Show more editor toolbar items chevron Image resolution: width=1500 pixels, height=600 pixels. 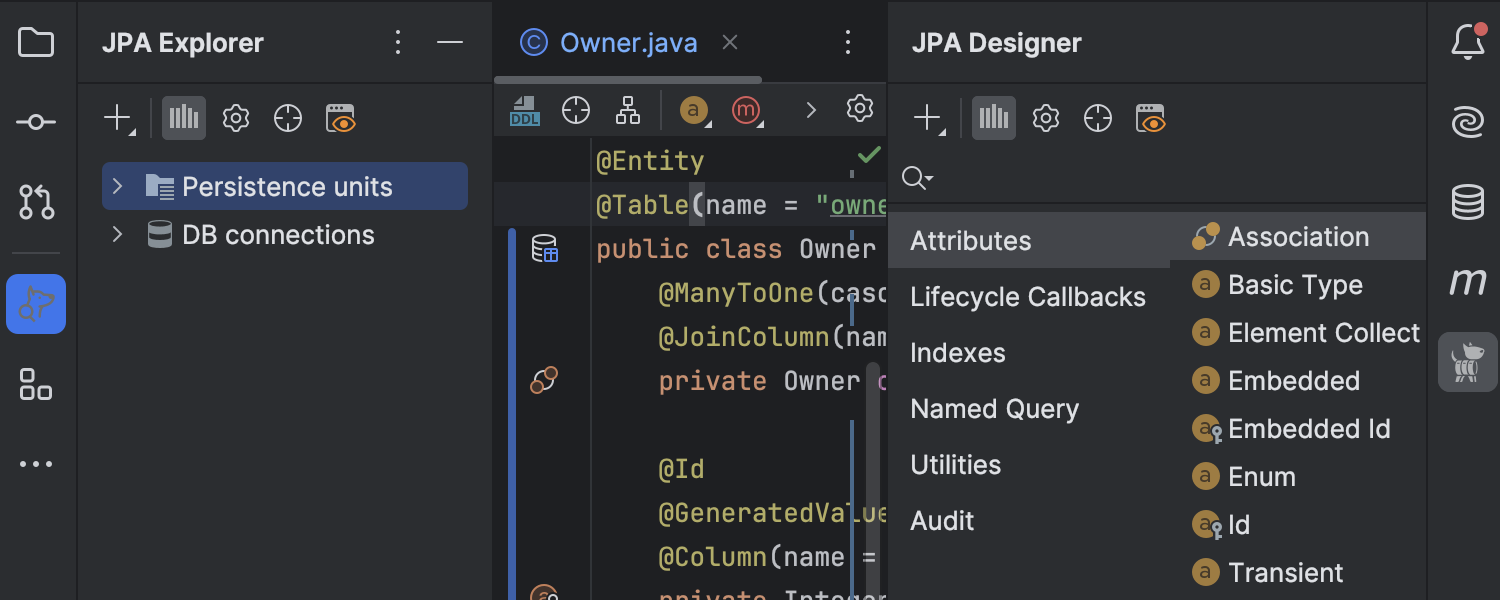pyautogui.click(x=811, y=110)
